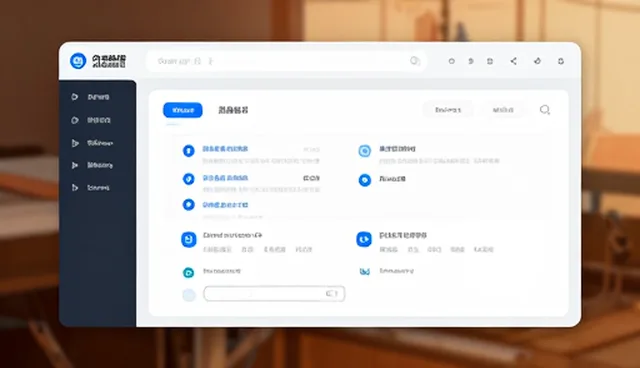
Task: Focus the outlined text input at the panel's bottom
Action: [274, 294]
